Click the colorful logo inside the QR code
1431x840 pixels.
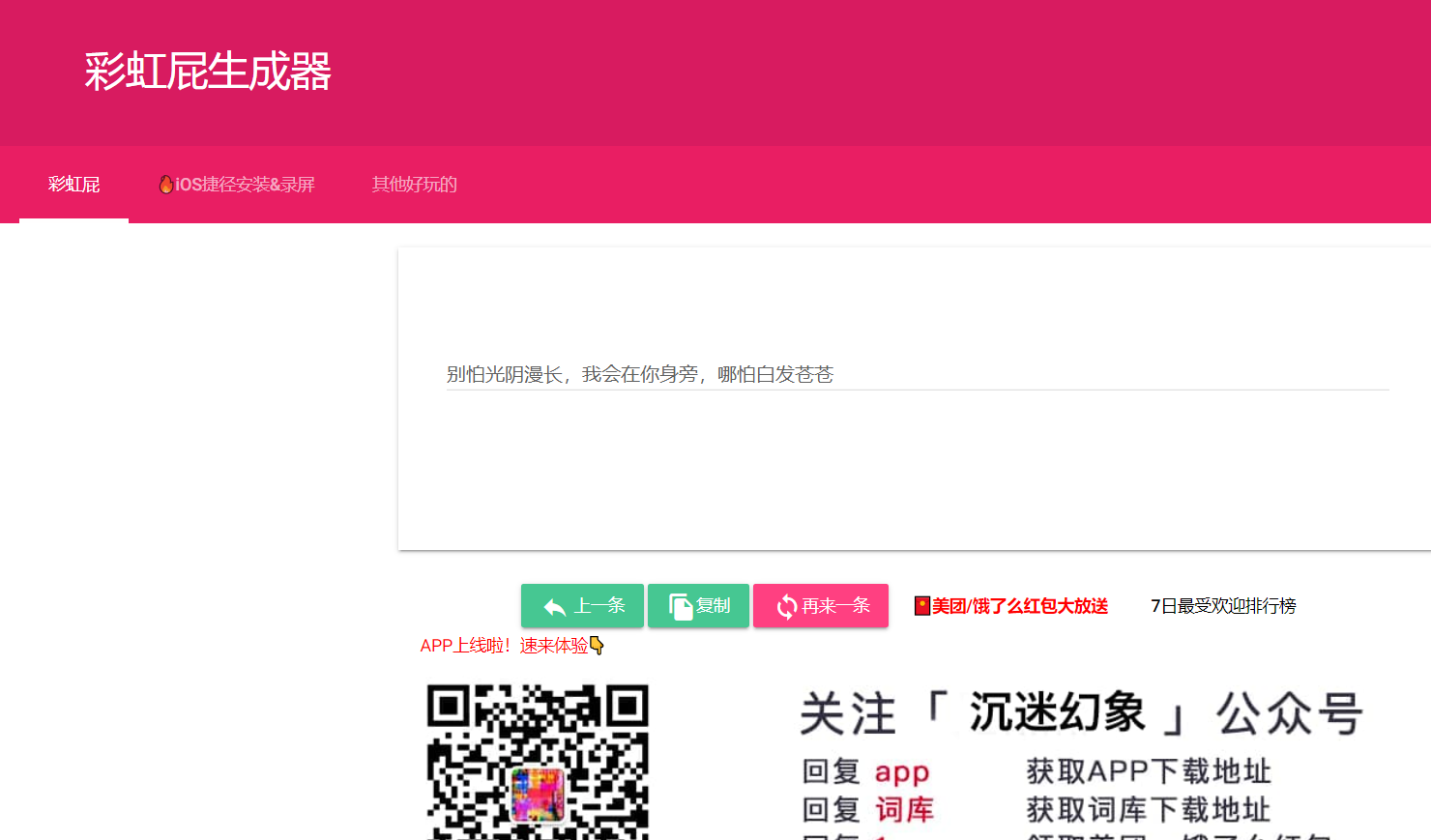pyautogui.click(x=538, y=794)
